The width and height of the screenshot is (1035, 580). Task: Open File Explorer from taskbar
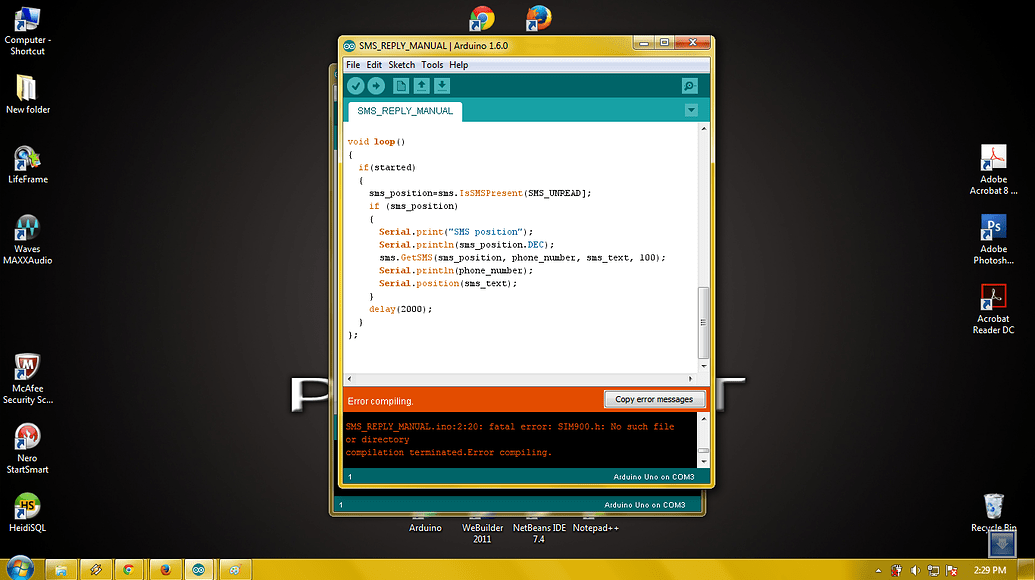click(61, 569)
